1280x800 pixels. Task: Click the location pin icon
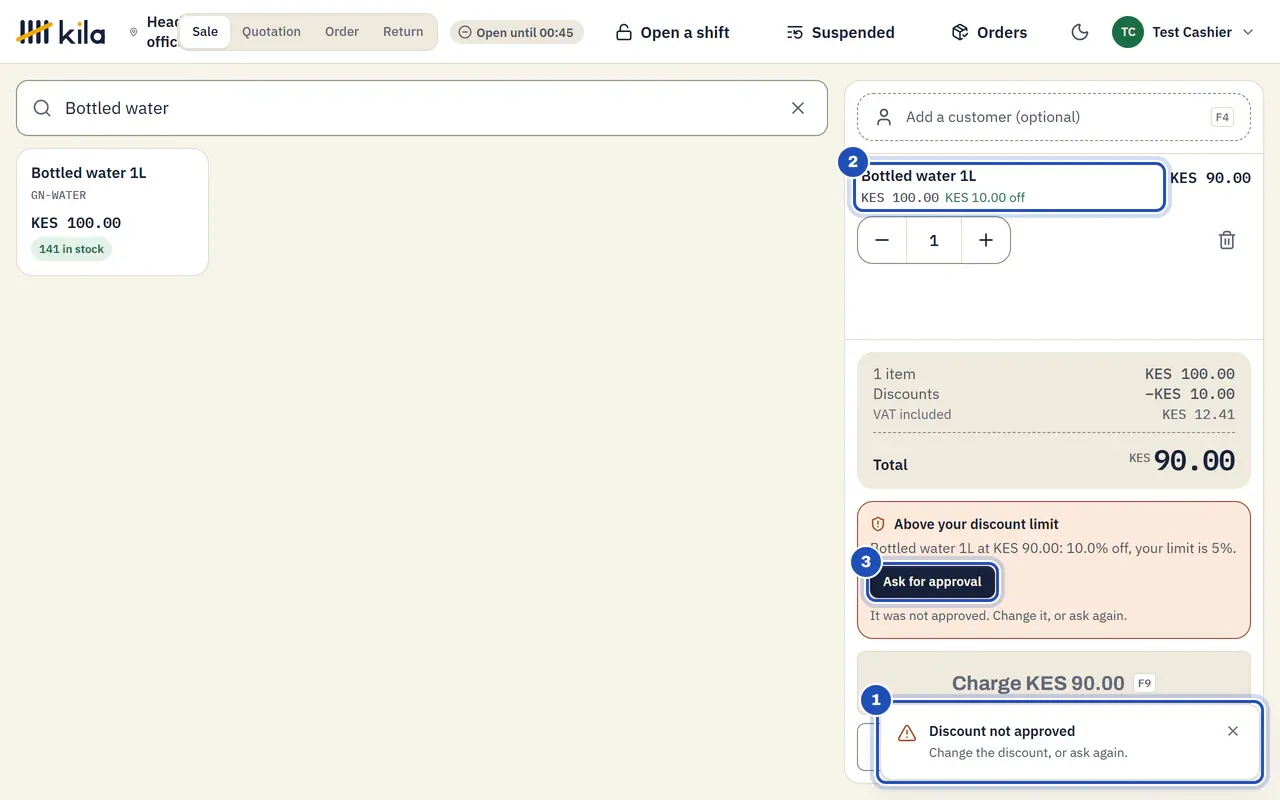tap(134, 32)
